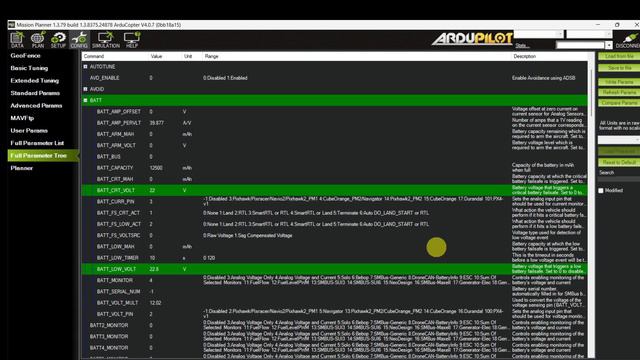This screenshot has width=640, height=360.
Task: Open Full Parameter List in the sidebar
Action: click(x=37, y=143)
